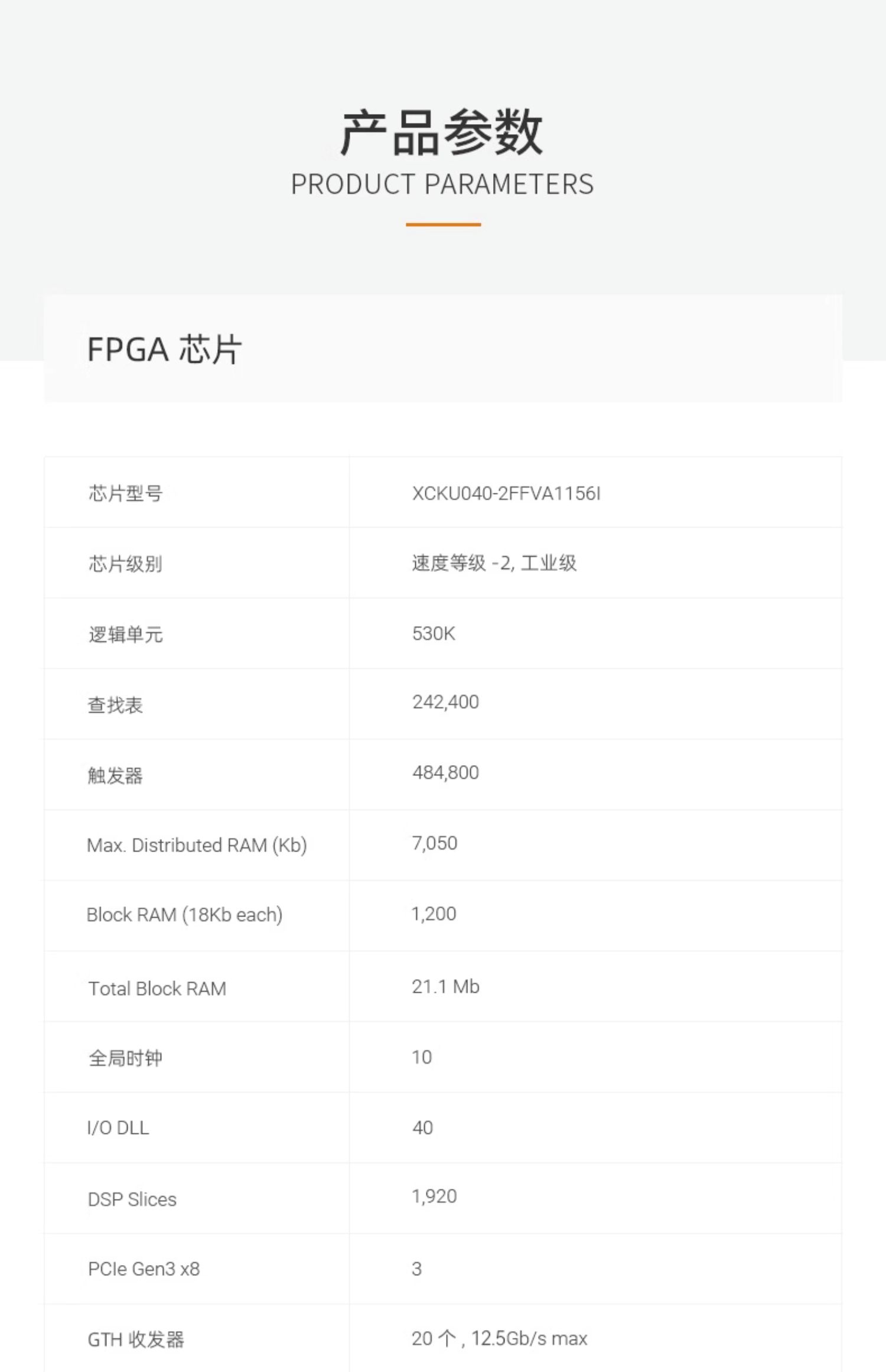Click the GTH 收发器 12.5Gb/s max value
The width and height of the screenshot is (886, 1372).
pyautogui.click(x=499, y=1338)
